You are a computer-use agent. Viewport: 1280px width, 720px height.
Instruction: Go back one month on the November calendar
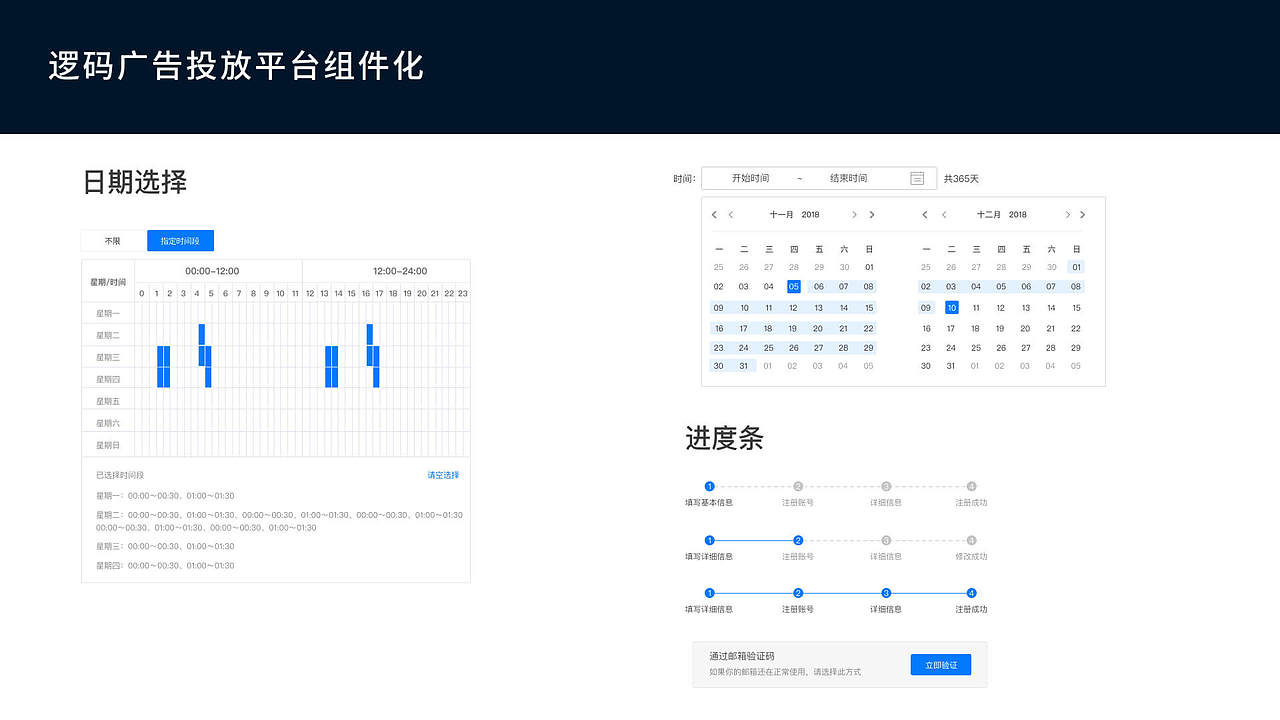click(x=731, y=214)
